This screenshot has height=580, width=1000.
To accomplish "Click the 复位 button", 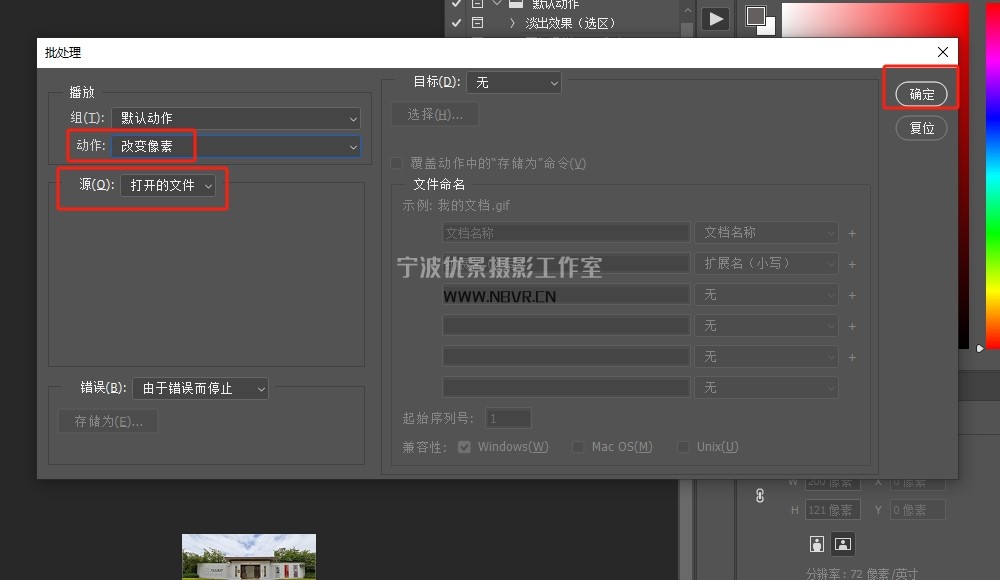I will (x=921, y=128).
